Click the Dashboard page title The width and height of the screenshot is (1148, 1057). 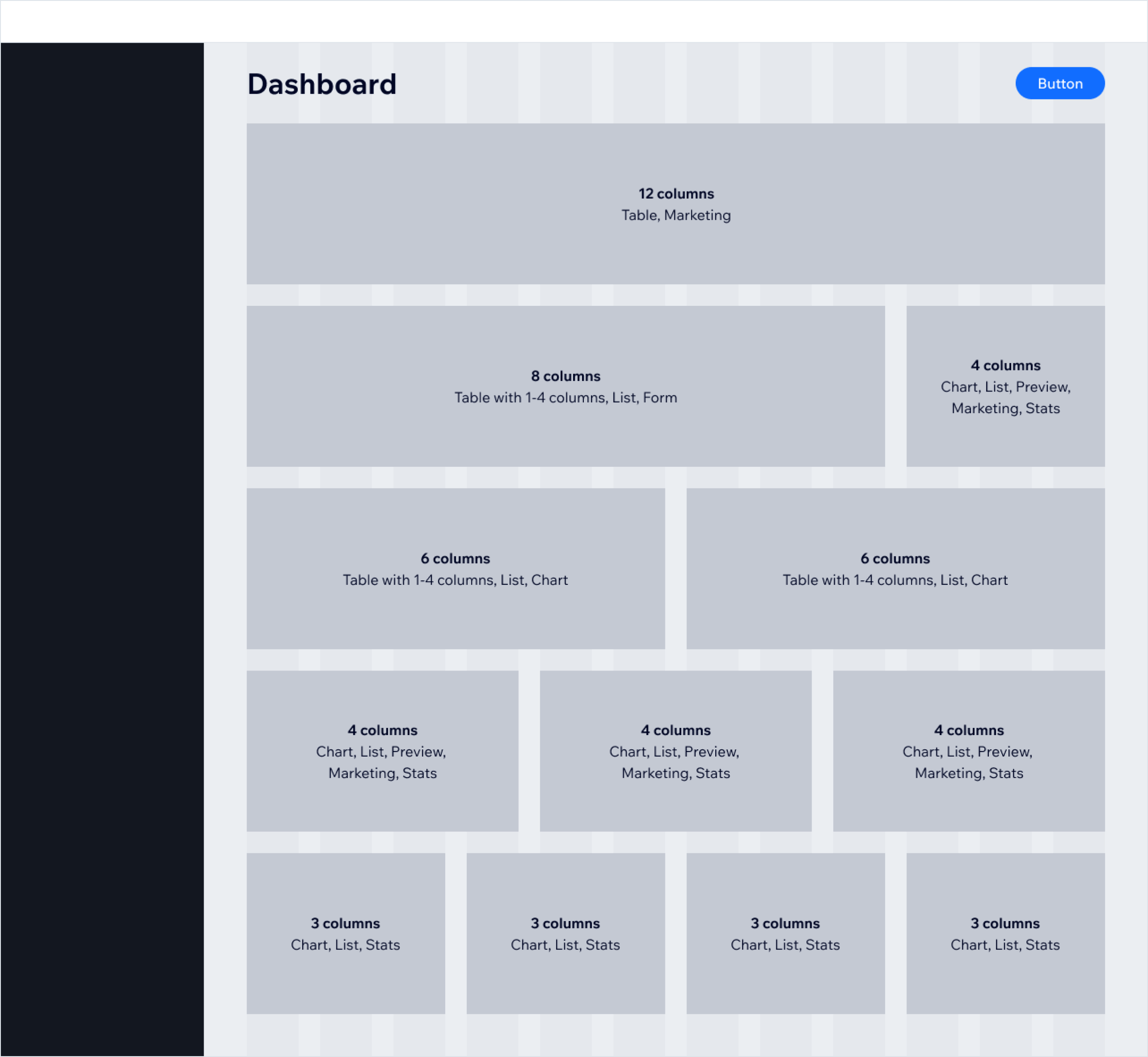[322, 85]
